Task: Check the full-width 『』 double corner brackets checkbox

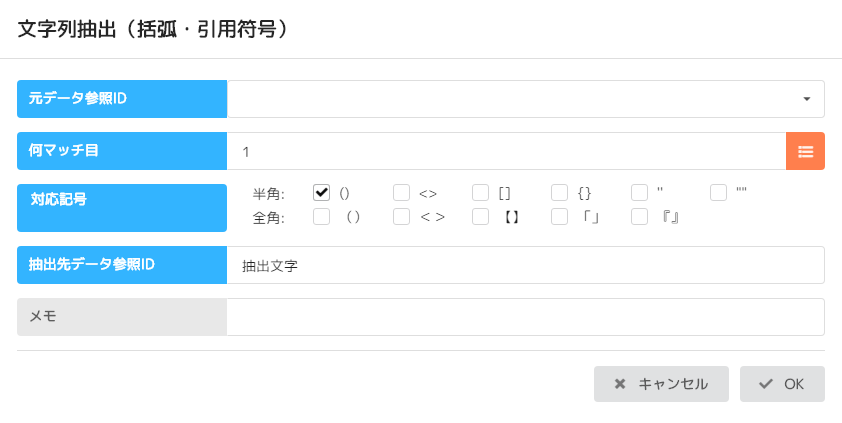Action: pos(639,216)
